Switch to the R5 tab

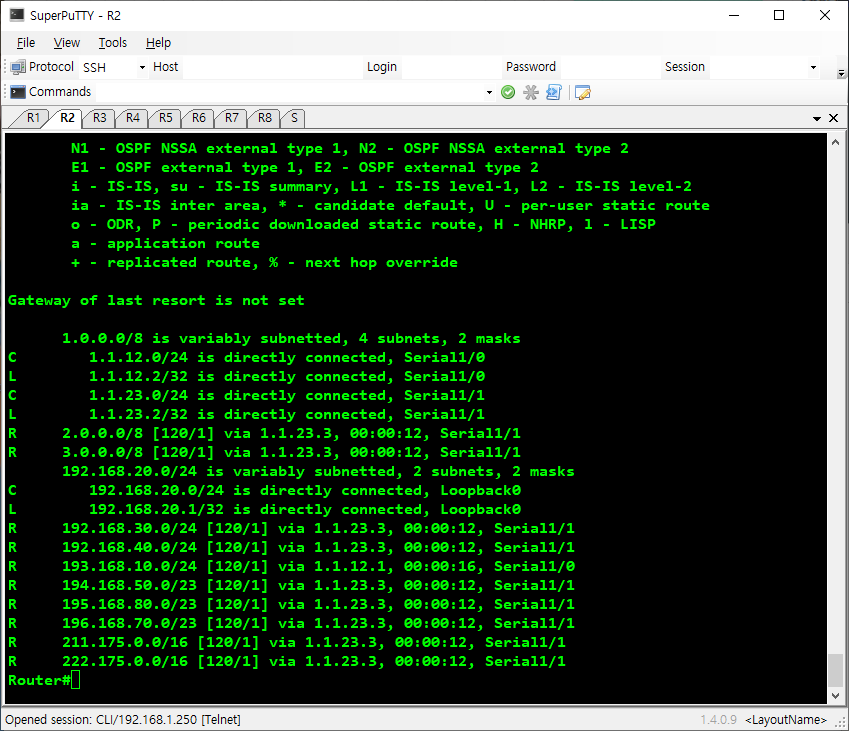point(166,118)
